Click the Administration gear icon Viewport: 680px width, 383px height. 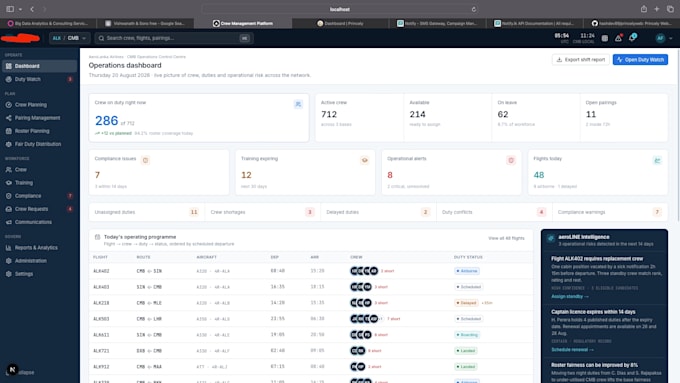(9, 261)
